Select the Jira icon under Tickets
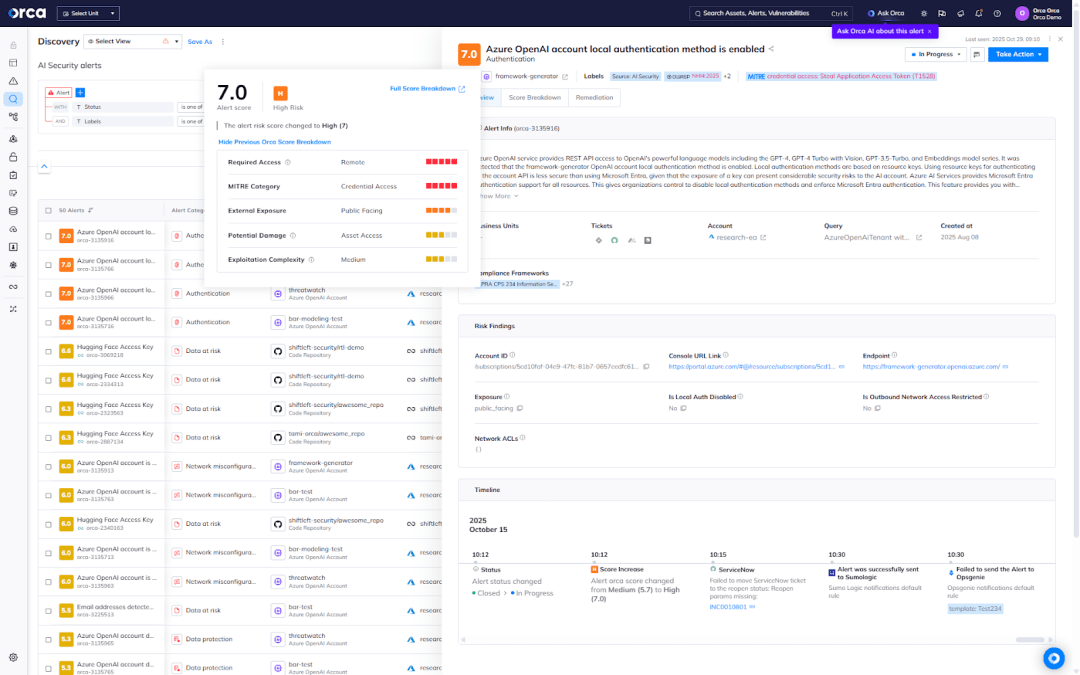 599,240
